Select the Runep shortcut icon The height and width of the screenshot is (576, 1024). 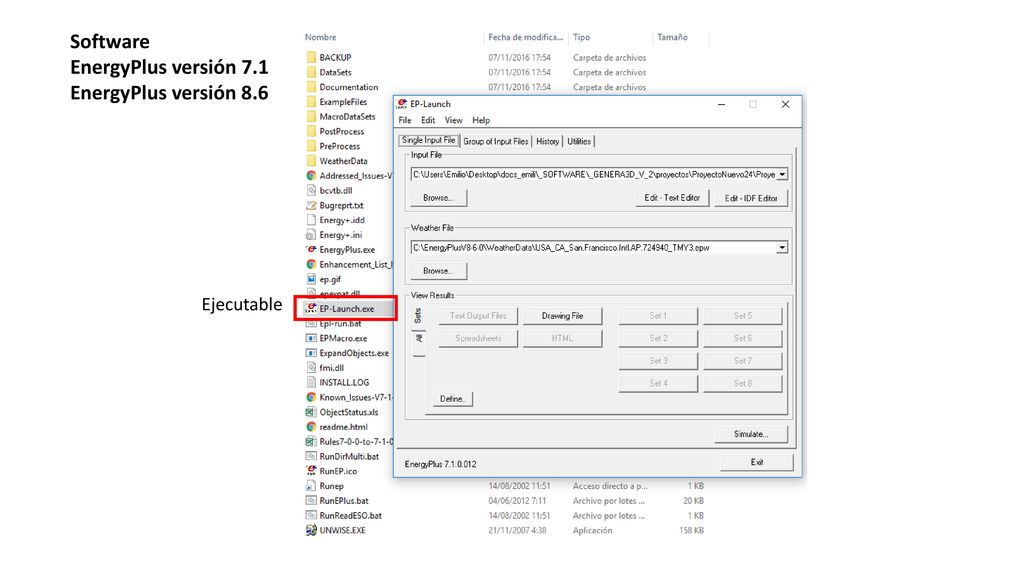pos(312,486)
